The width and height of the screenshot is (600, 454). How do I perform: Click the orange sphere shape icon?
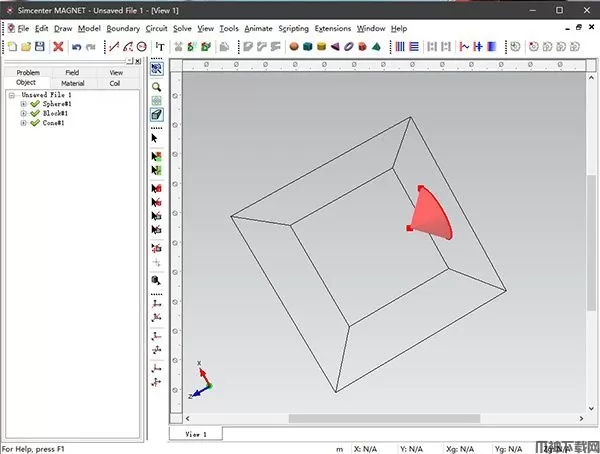(294, 46)
